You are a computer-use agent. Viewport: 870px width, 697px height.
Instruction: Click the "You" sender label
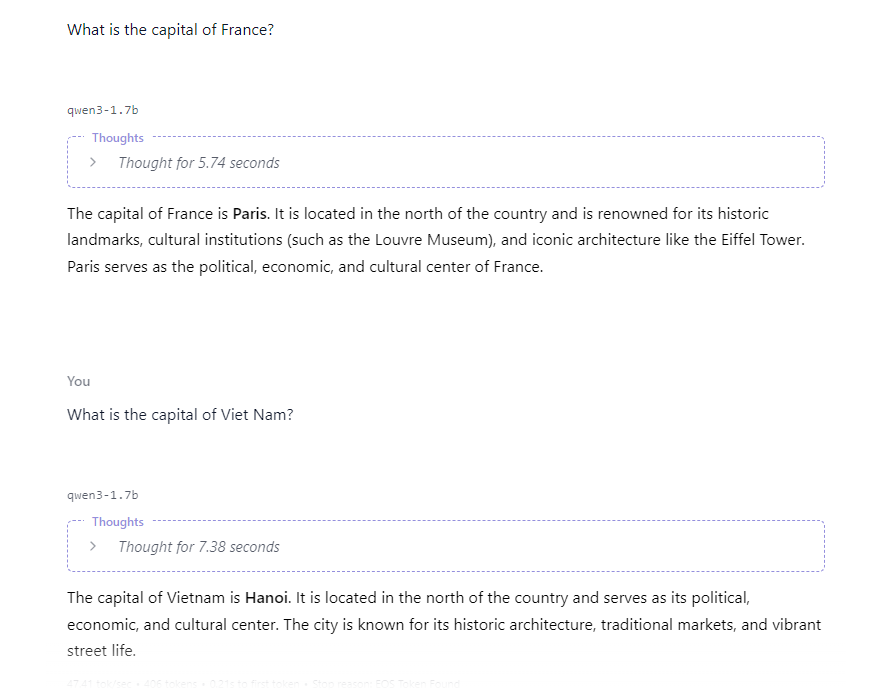point(78,381)
